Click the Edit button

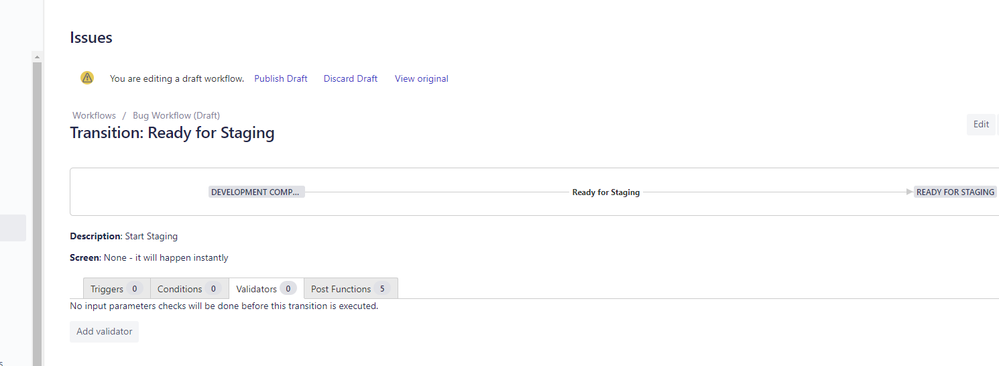981,124
